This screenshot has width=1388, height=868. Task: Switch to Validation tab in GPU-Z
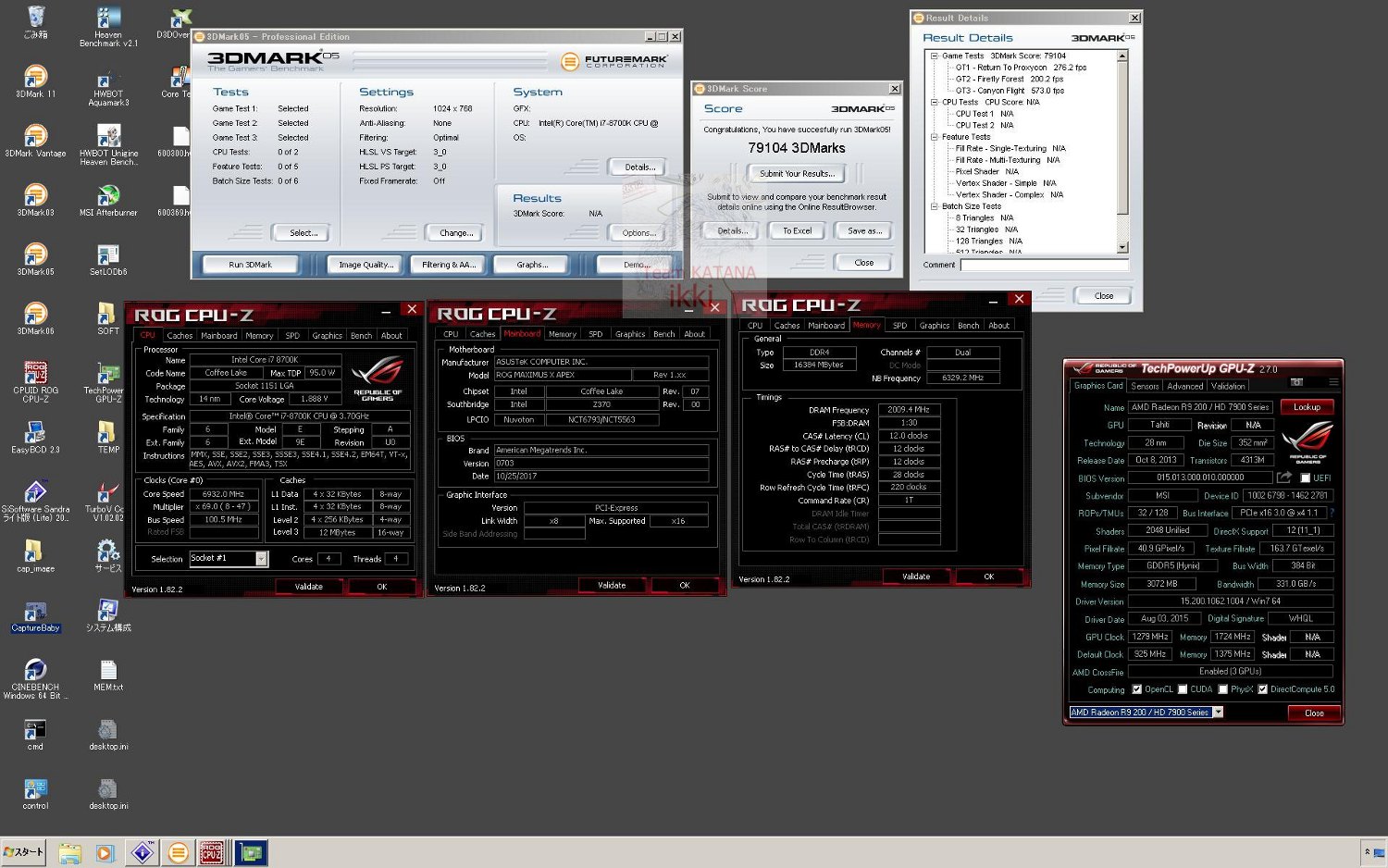click(x=1228, y=386)
